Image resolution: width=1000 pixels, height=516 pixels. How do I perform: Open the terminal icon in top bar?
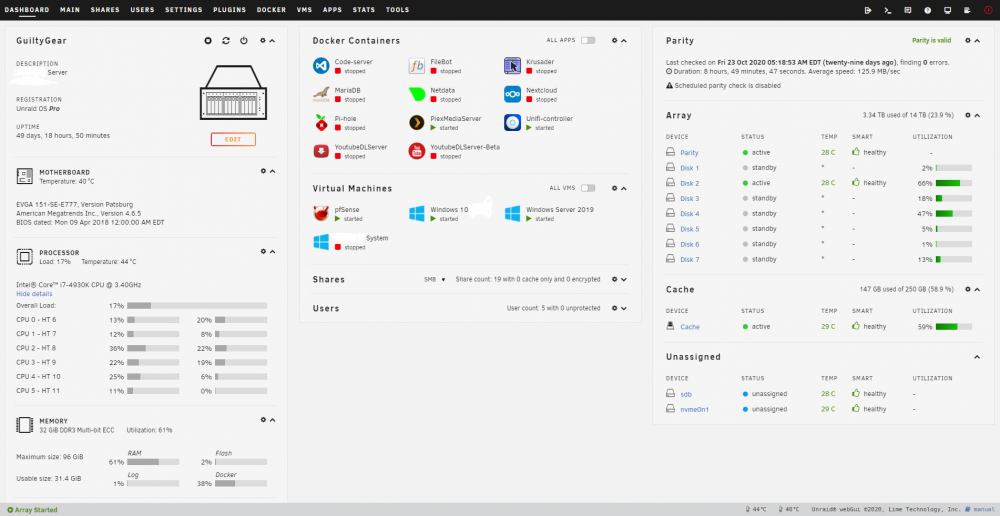[x=887, y=10]
